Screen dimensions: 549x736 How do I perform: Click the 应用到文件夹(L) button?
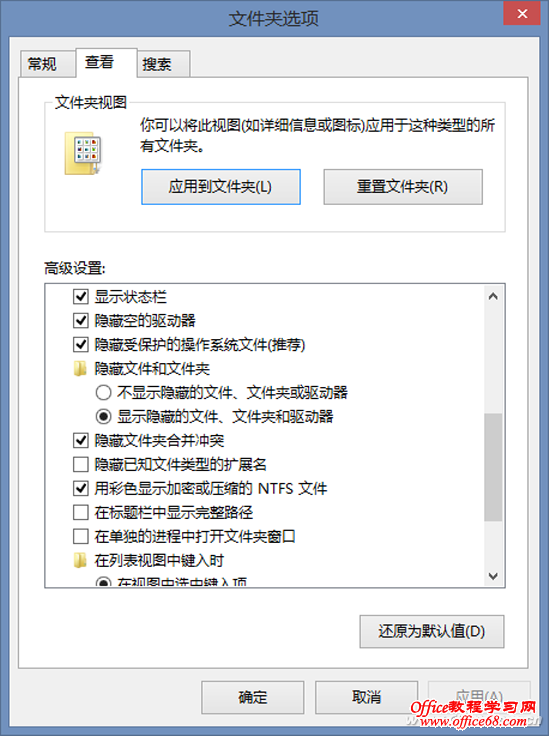221,187
